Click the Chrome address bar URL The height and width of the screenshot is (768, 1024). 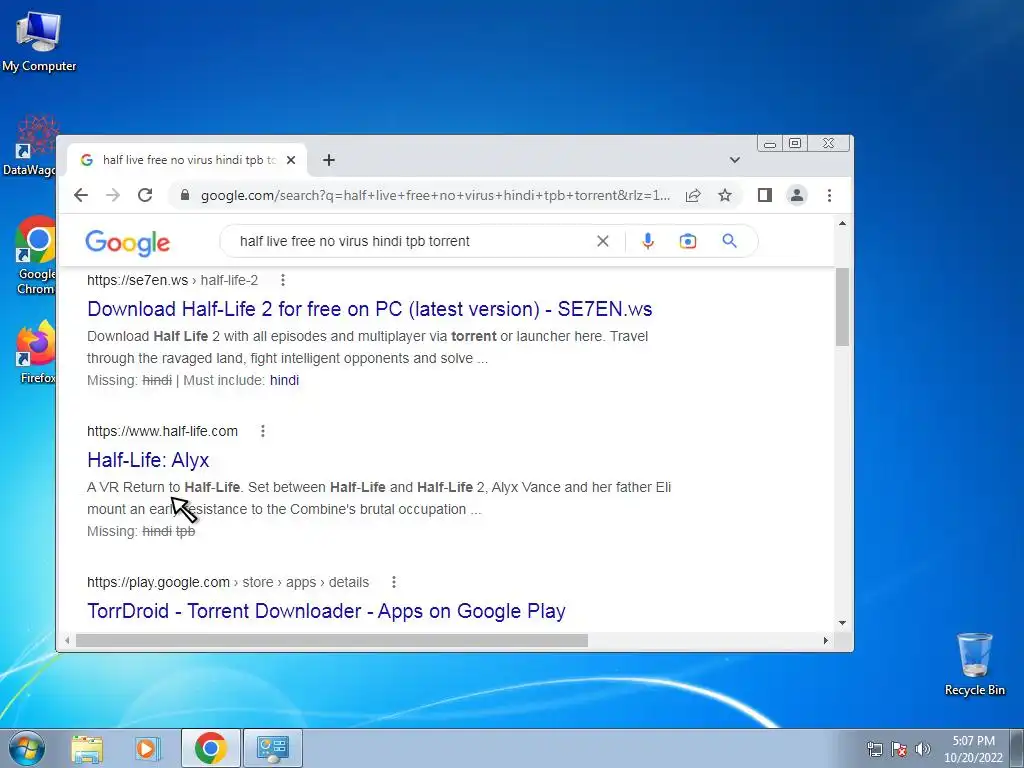tap(435, 195)
